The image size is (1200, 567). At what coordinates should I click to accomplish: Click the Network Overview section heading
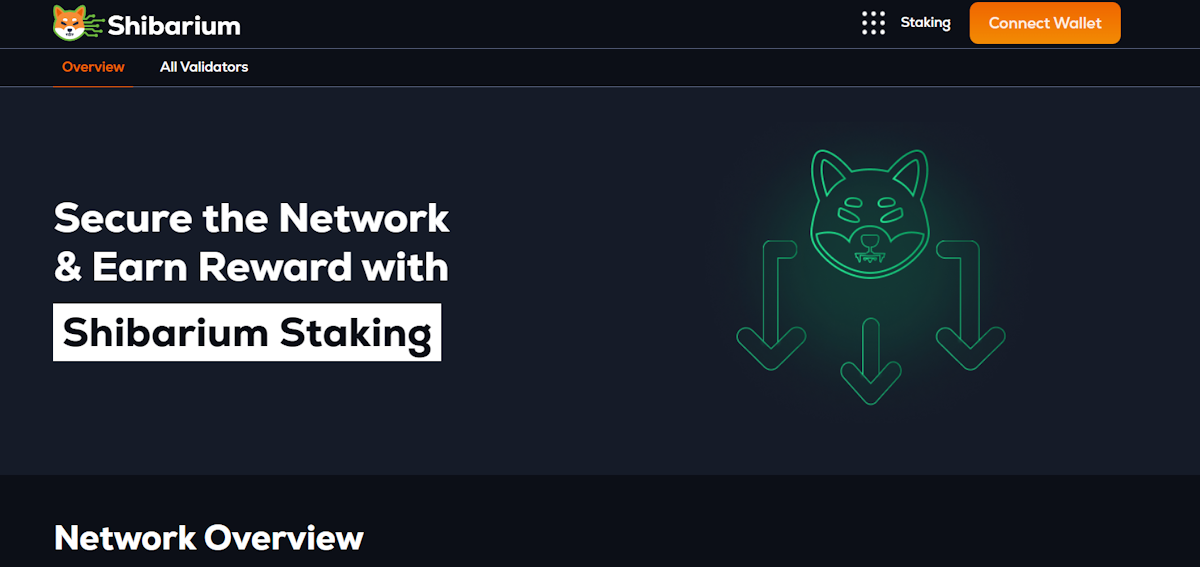point(209,538)
